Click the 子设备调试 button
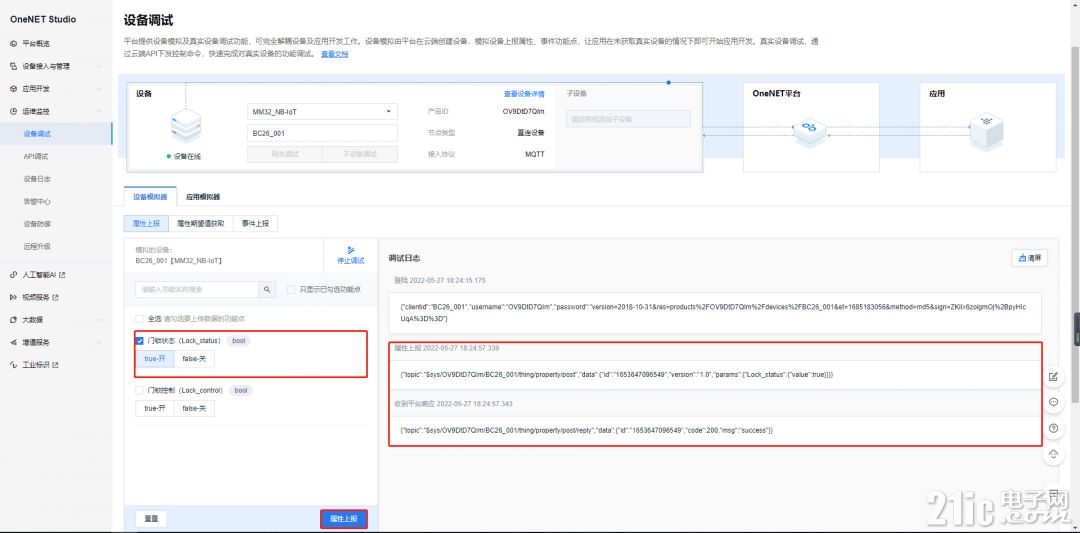 click(x=360, y=154)
